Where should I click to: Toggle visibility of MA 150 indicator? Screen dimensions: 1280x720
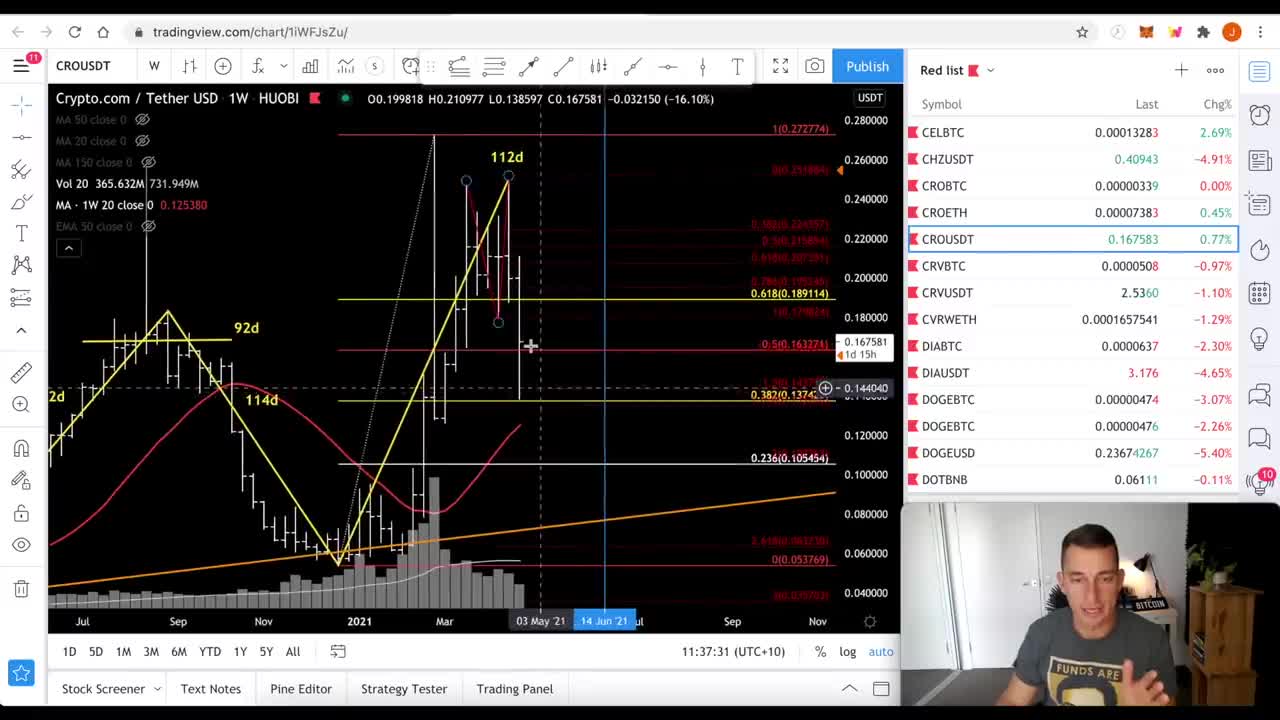[x=148, y=162]
